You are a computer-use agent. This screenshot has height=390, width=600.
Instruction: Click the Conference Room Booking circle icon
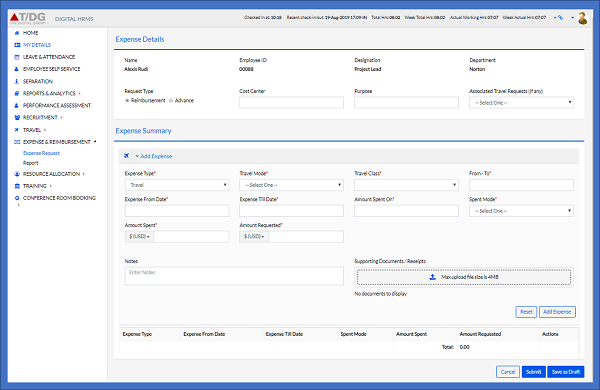(x=17, y=198)
